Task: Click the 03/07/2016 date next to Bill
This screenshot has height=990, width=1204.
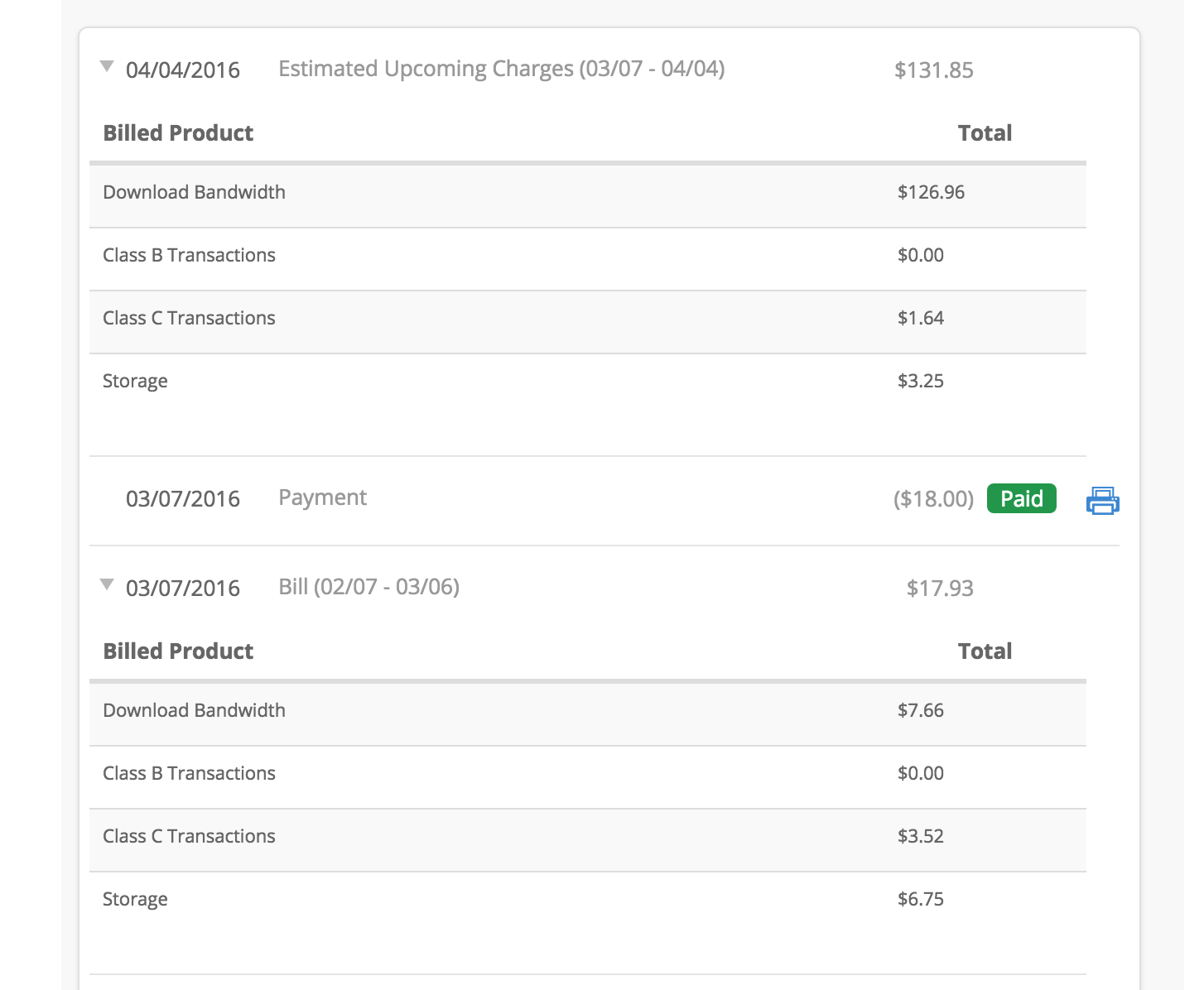Action: click(183, 589)
